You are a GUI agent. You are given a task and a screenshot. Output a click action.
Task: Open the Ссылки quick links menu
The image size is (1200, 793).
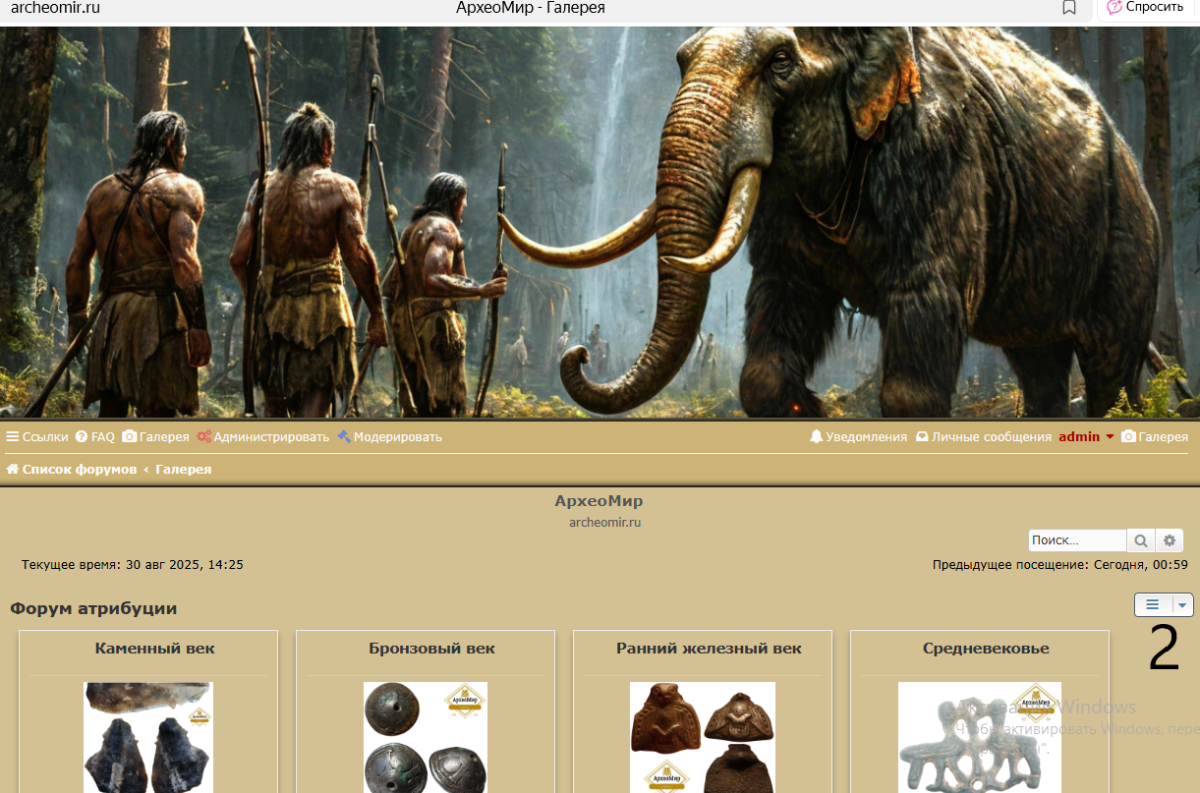[37, 437]
